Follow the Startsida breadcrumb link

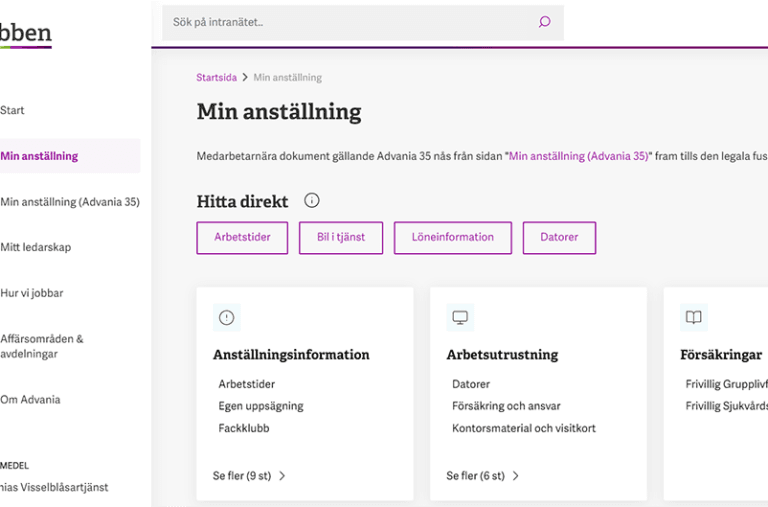tap(216, 77)
